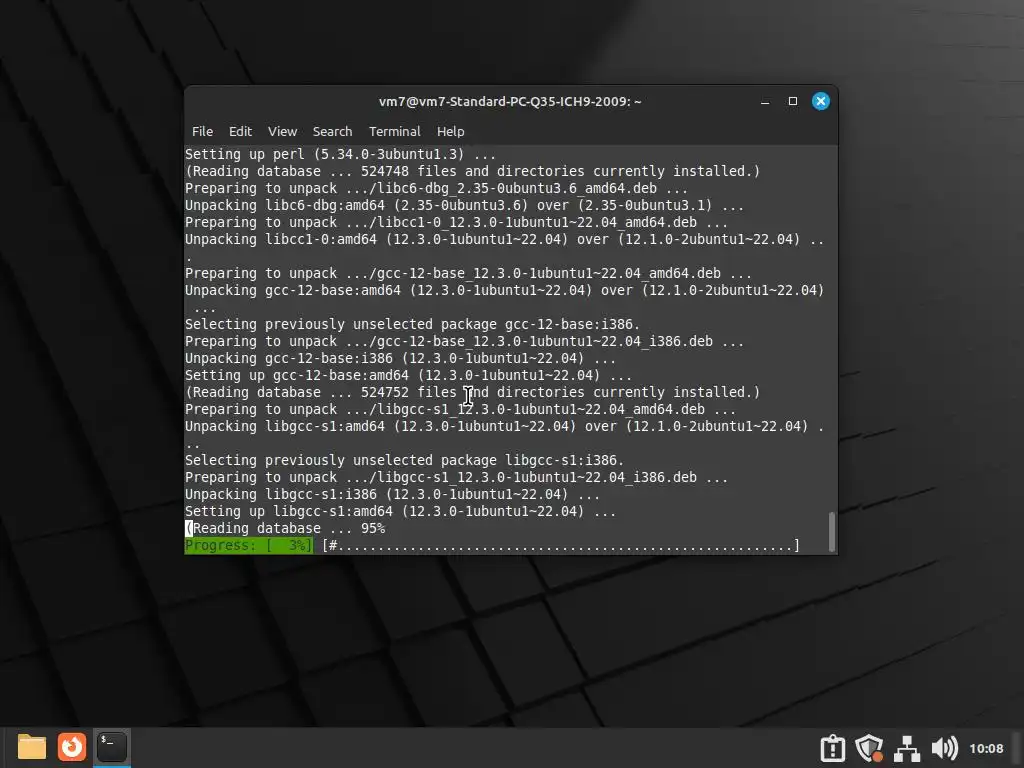Image resolution: width=1024 pixels, height=768 pixels.
Task: Click 'Selecting previously unselected package libgcc-s1:i386.'
Action: (404, 460)
